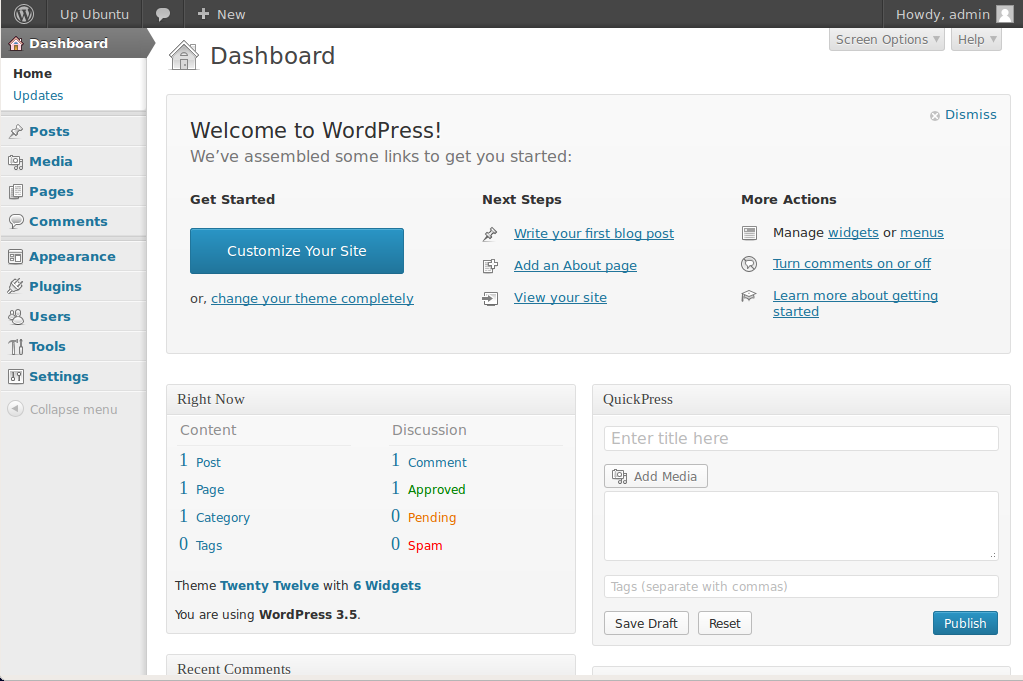Open Updates in Dashboard submenu

[x=38, y=96]
